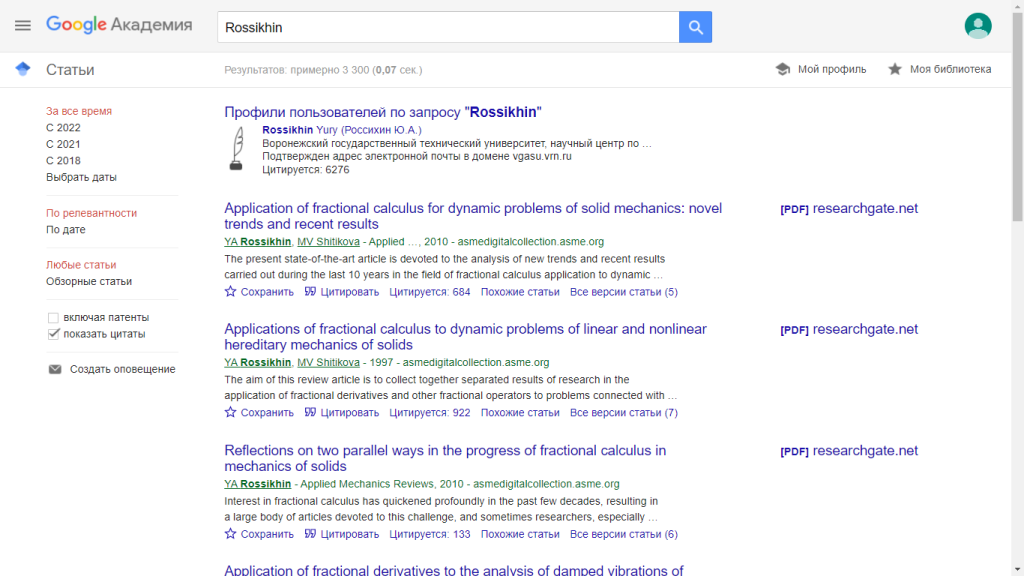This screenshot has height=576, width=1024.
Task: Click 'Похожие статьи' under 'Reflections' article
Action: pos(520,534)
